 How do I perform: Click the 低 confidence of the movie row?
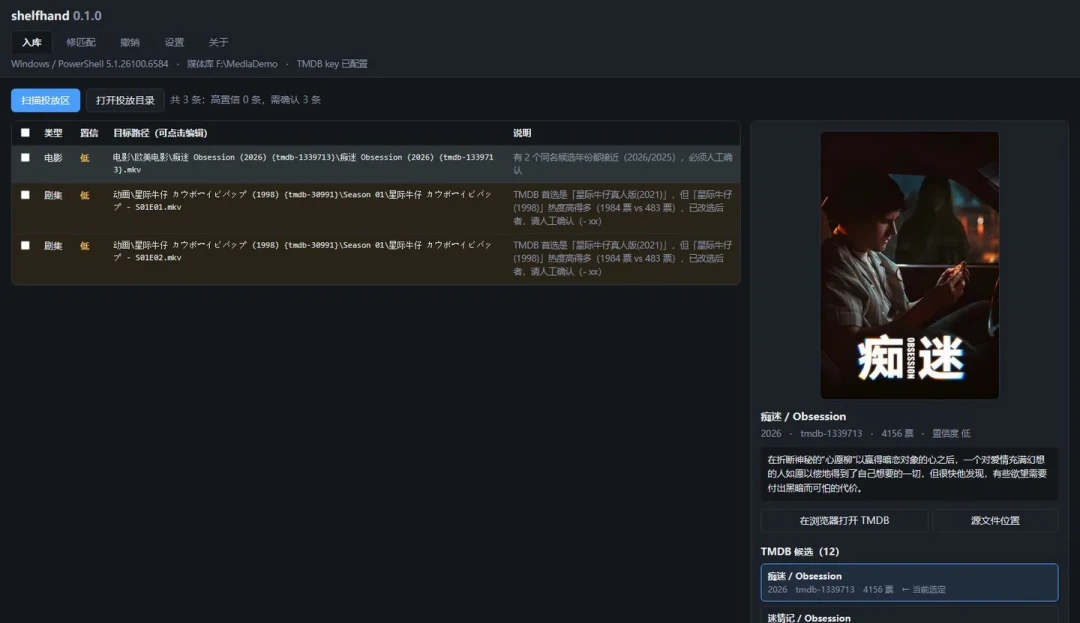[x=85, y=158]
